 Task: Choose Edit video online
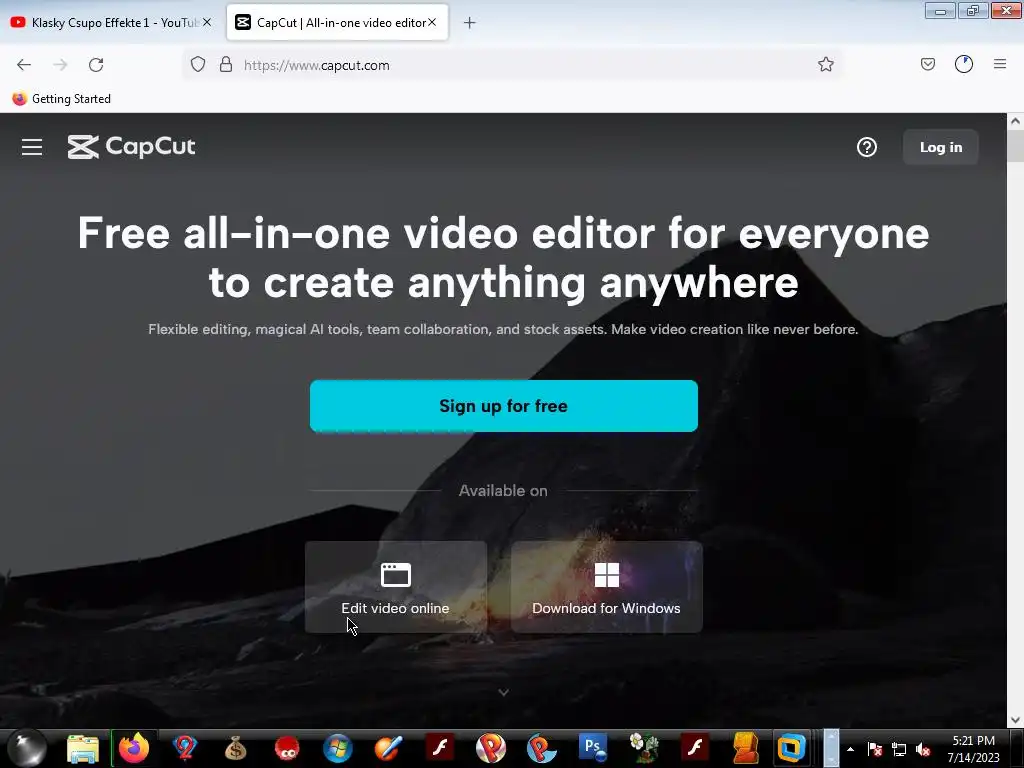[x=396, y=586]
